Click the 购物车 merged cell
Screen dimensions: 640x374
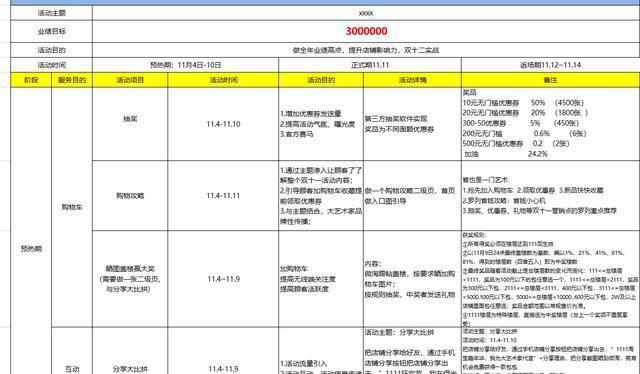(x=72, y=207)
